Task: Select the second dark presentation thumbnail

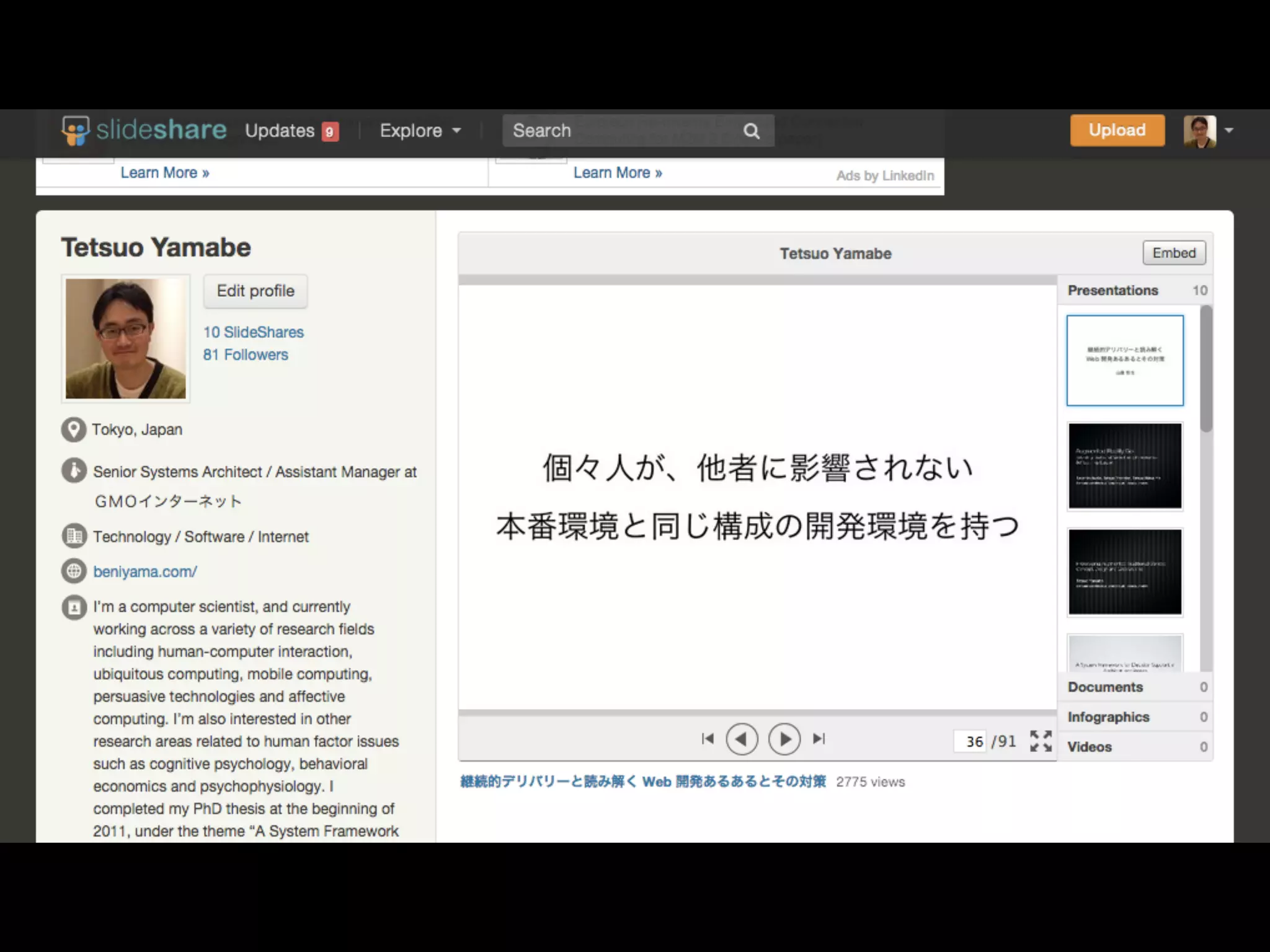Action: [1125, 572]
